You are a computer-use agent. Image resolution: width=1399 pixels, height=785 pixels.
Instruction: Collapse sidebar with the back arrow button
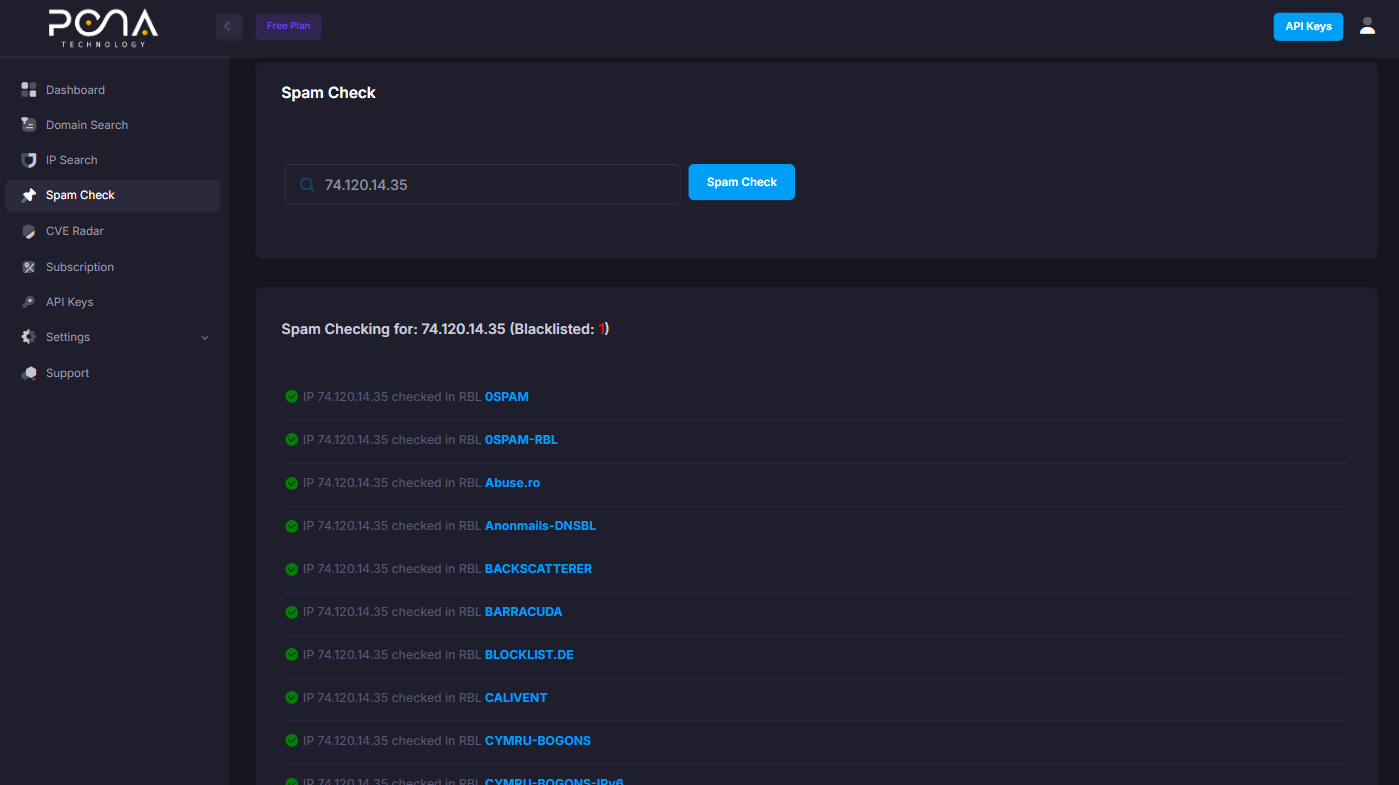coord(229,26)
